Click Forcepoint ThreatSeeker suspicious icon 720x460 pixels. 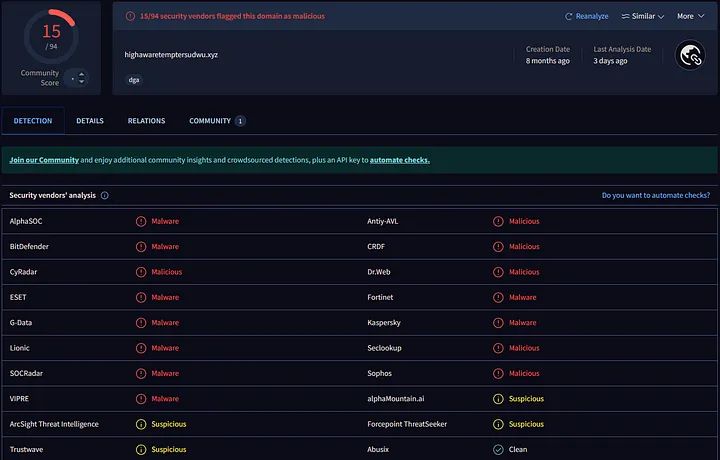point(498,424)
